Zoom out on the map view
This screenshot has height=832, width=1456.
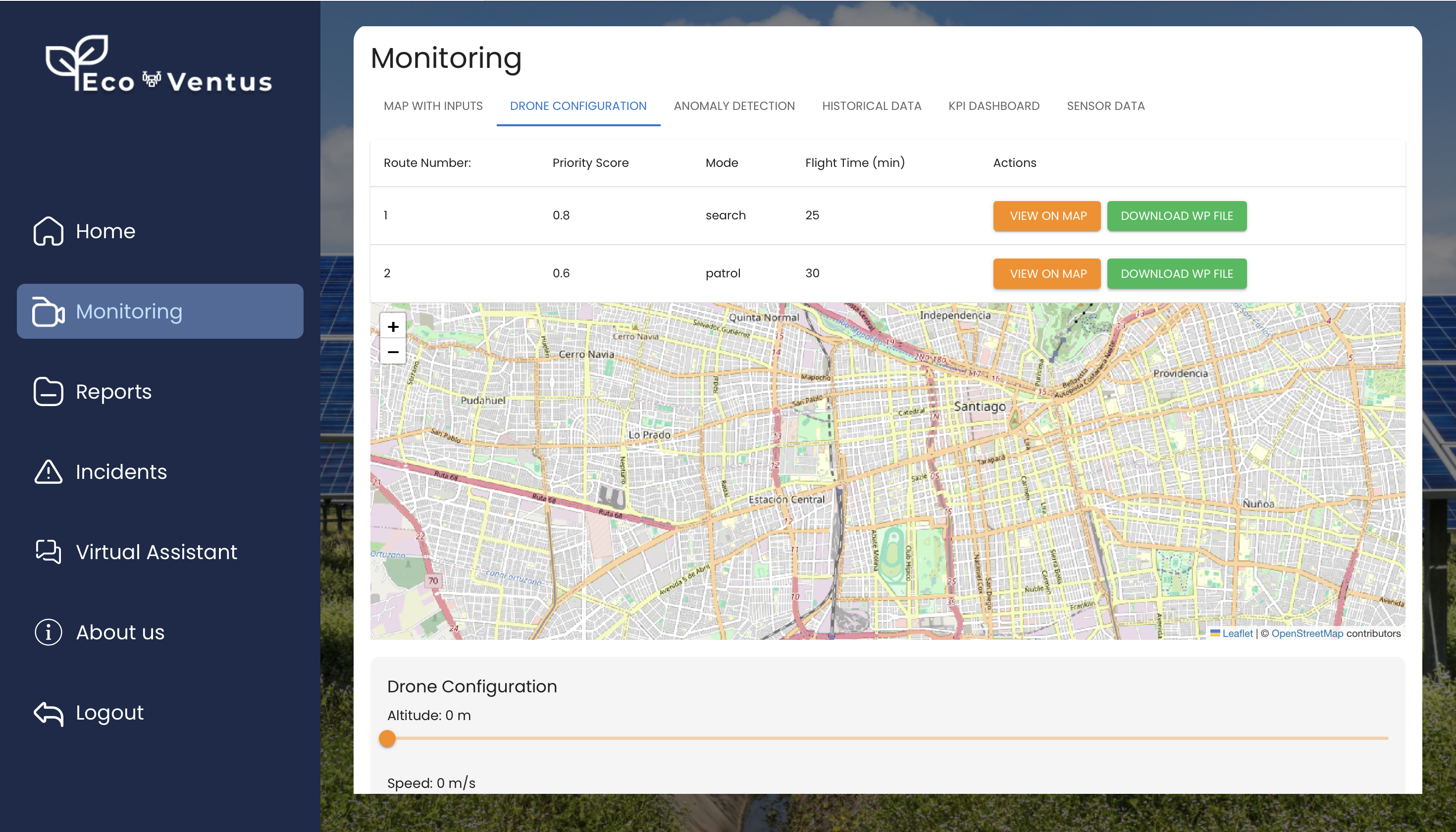point(393,352)
